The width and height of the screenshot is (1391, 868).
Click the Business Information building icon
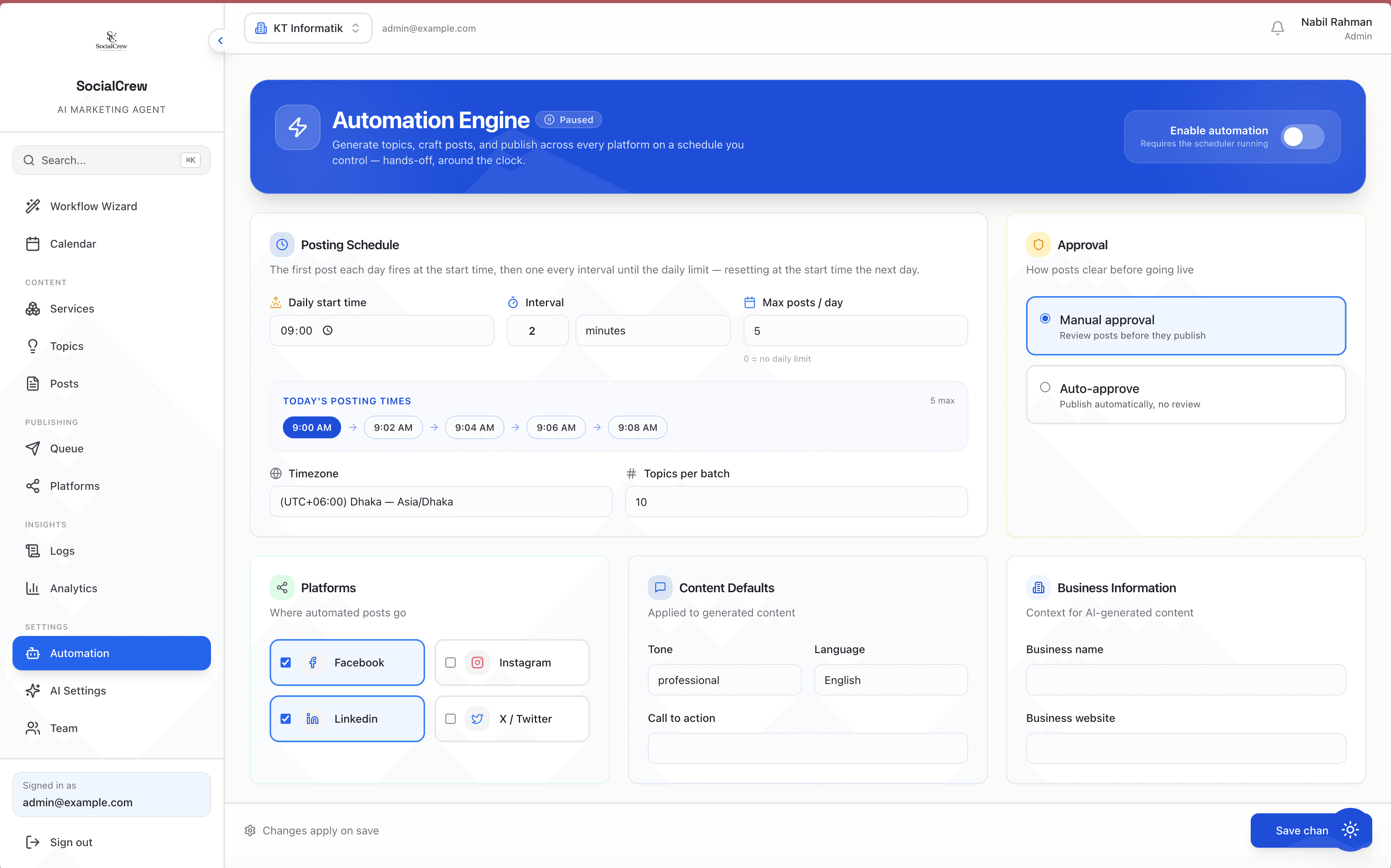1038,587
